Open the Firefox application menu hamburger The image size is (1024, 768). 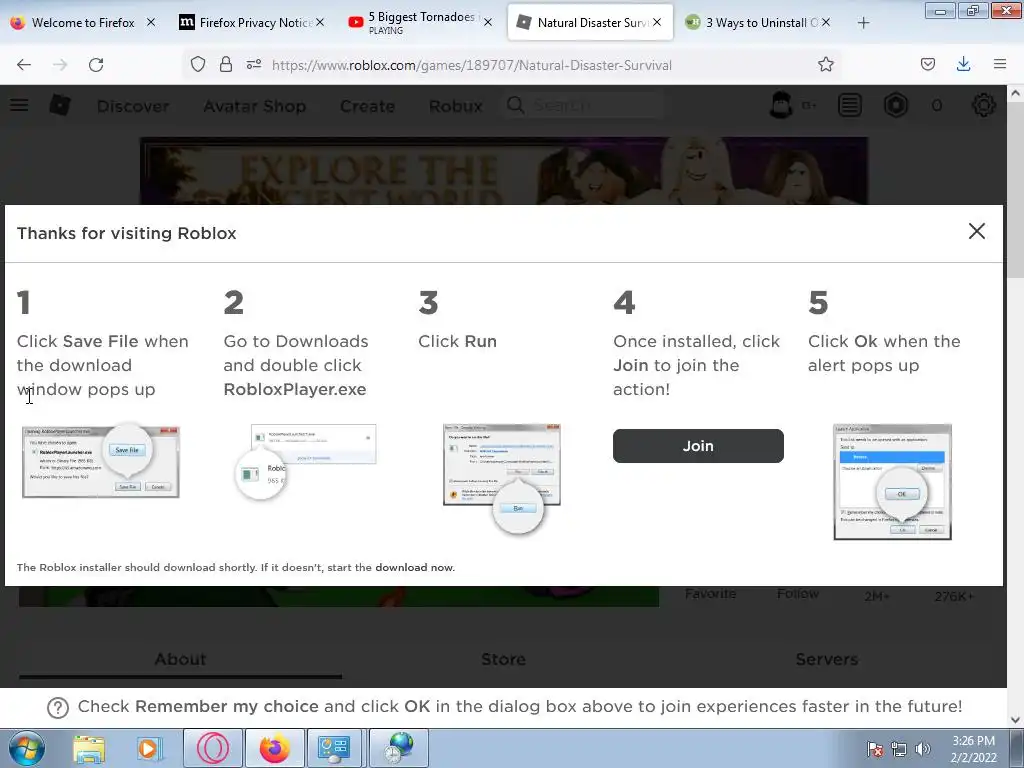(x=999, y=65)
